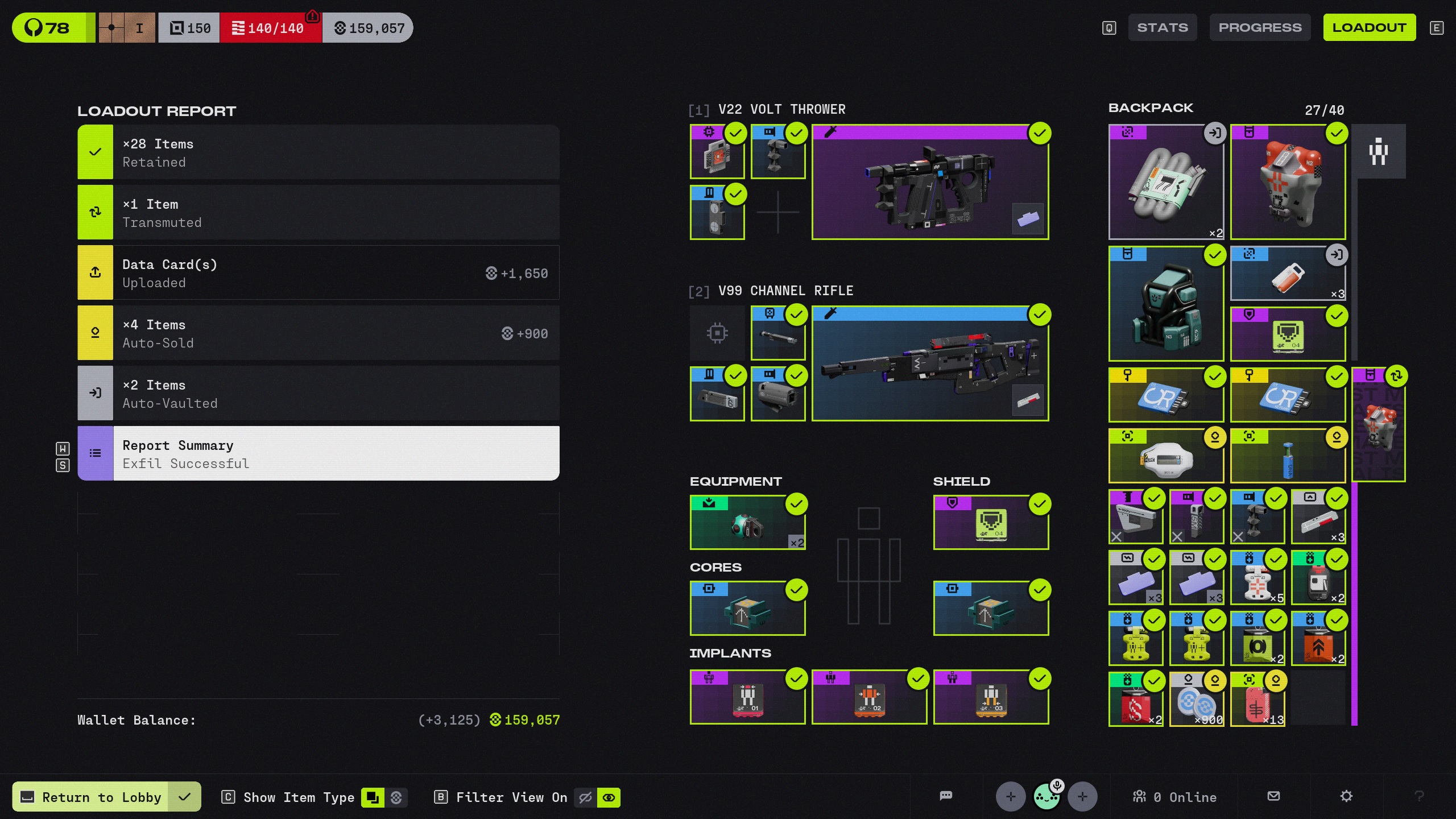The width and height of the screenshot is (1456, 819).
Task: Switch to the STATS tab
Action: tap(1162, 27)
